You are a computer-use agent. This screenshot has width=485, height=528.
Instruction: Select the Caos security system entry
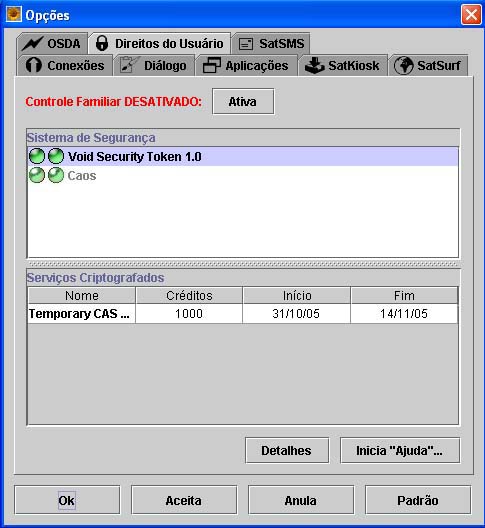coord(242,175)
